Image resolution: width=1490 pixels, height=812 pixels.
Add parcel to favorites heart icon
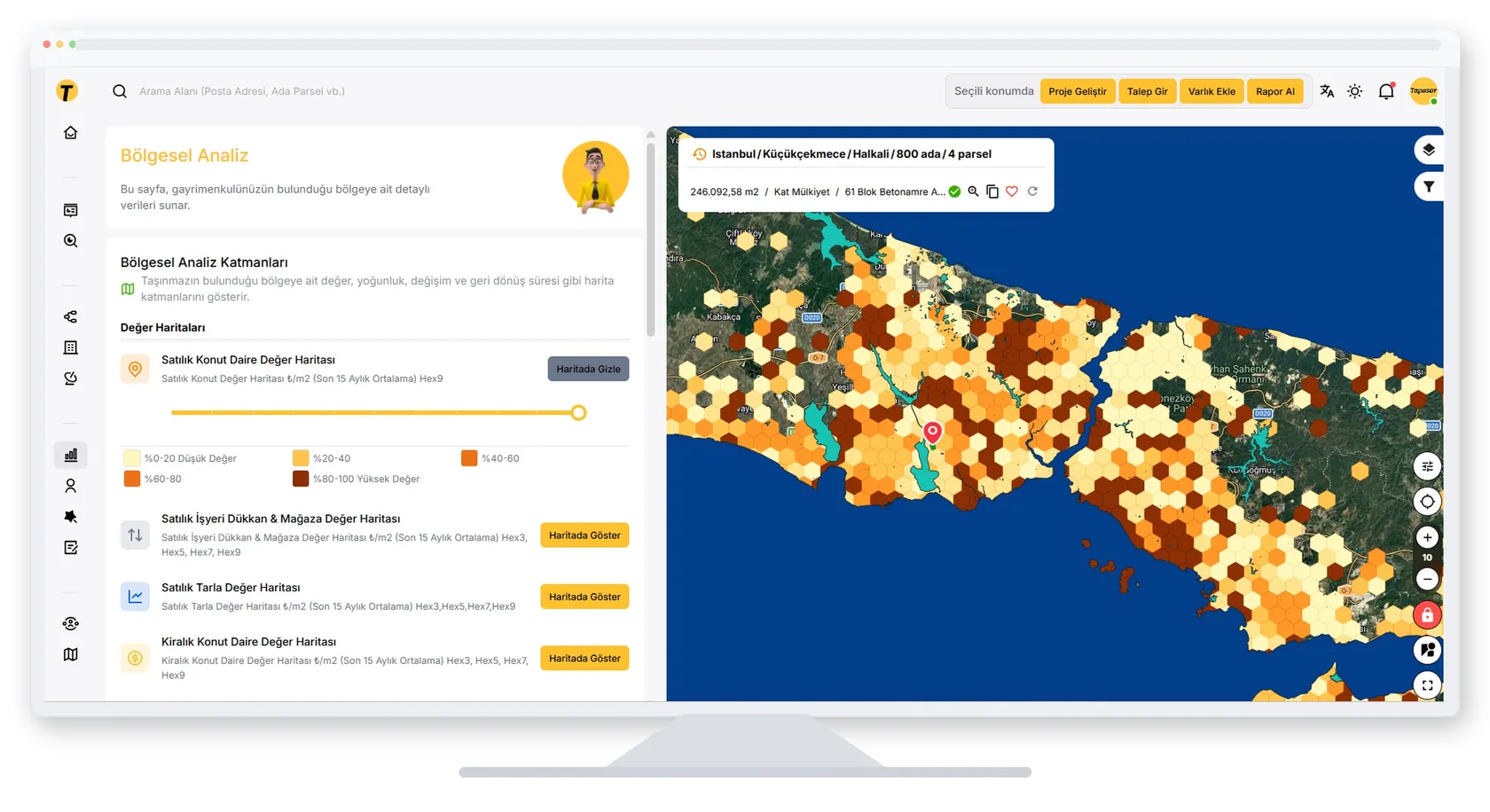(1012, 191)
